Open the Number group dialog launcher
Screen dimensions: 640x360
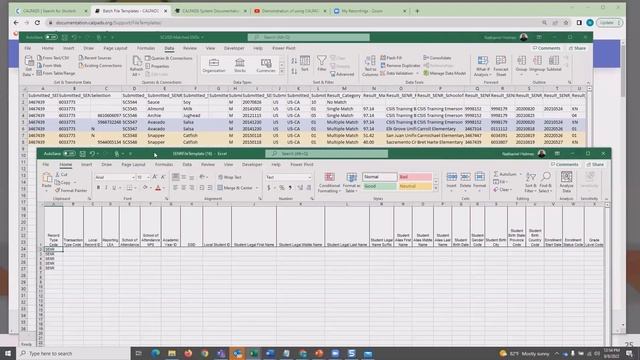[312, 199]
